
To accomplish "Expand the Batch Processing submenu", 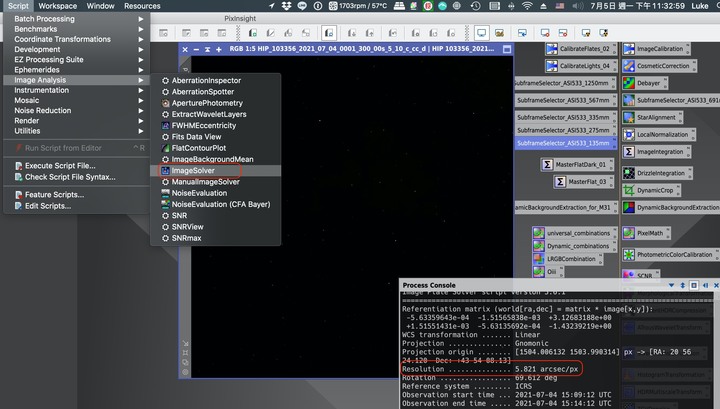I will (x=76, y=19).
